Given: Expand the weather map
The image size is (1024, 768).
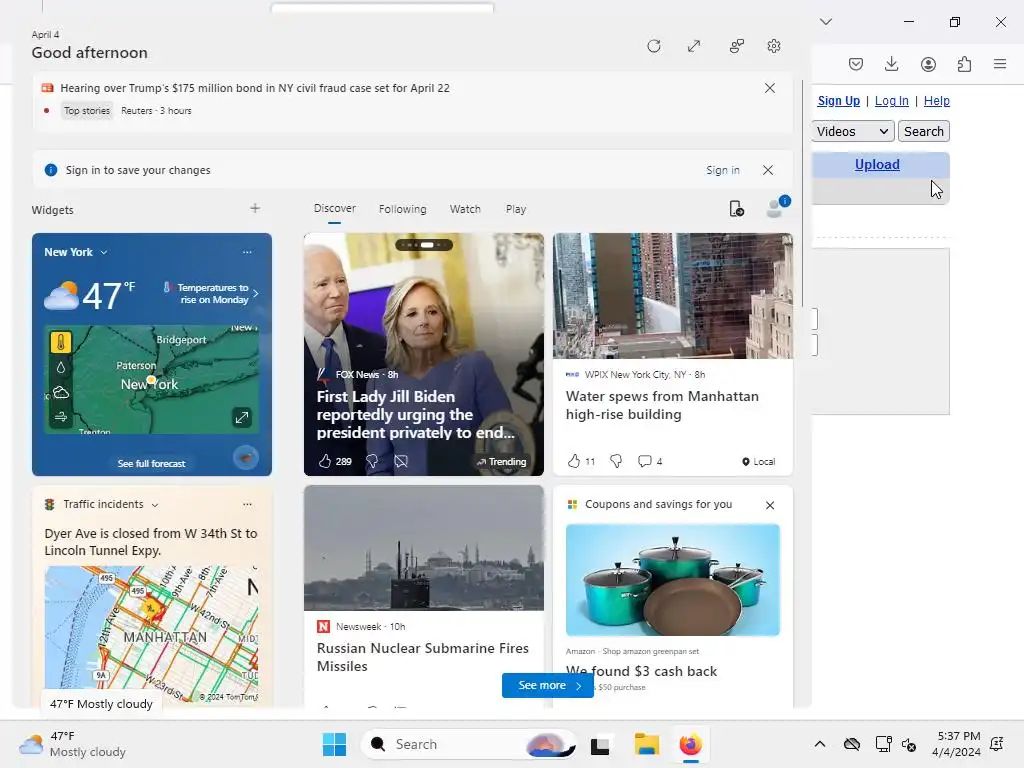Looking at the screenshot, I should tap(242, 417).
